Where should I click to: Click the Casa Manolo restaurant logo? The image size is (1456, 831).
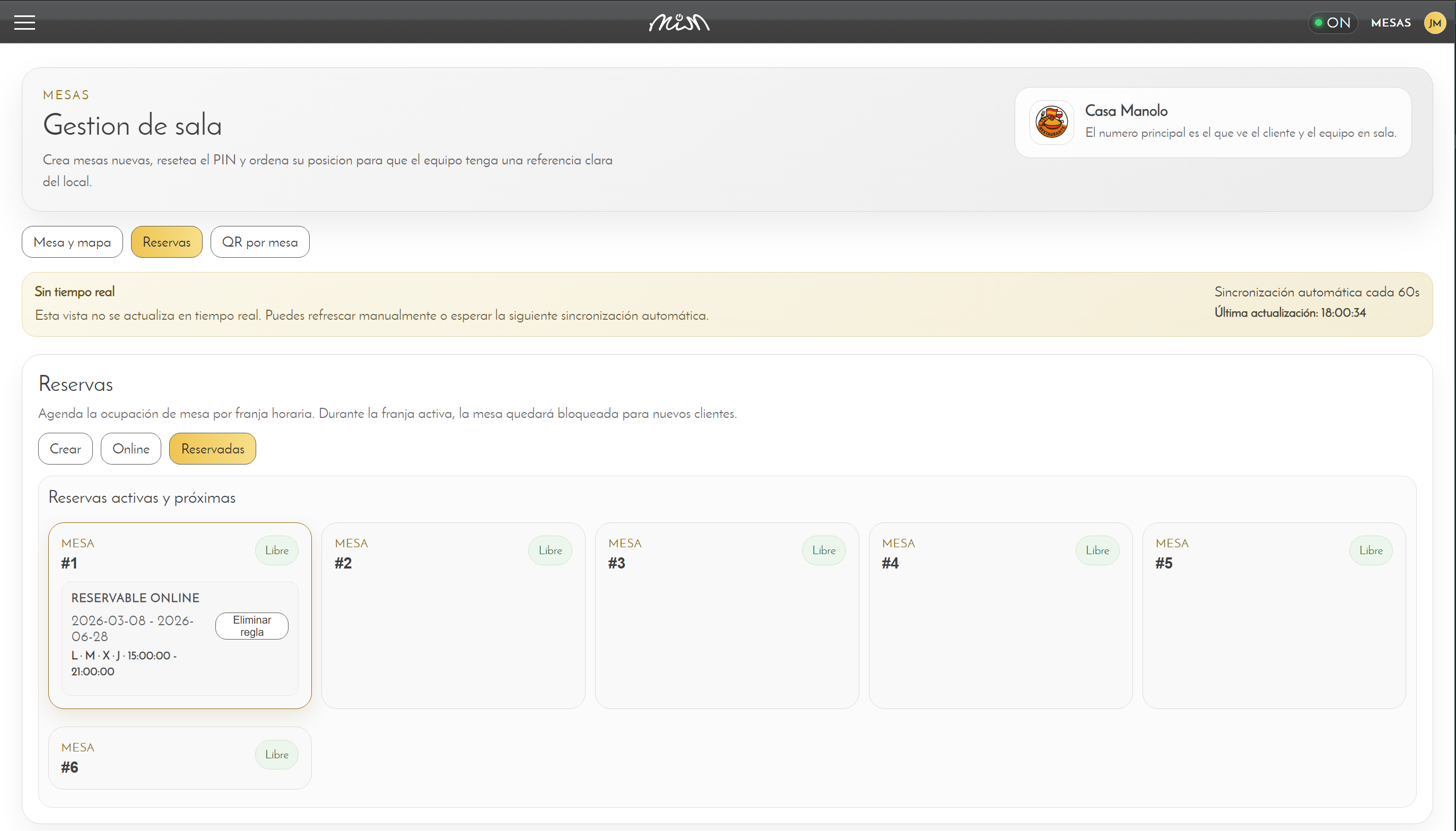tap(1051, 122)
